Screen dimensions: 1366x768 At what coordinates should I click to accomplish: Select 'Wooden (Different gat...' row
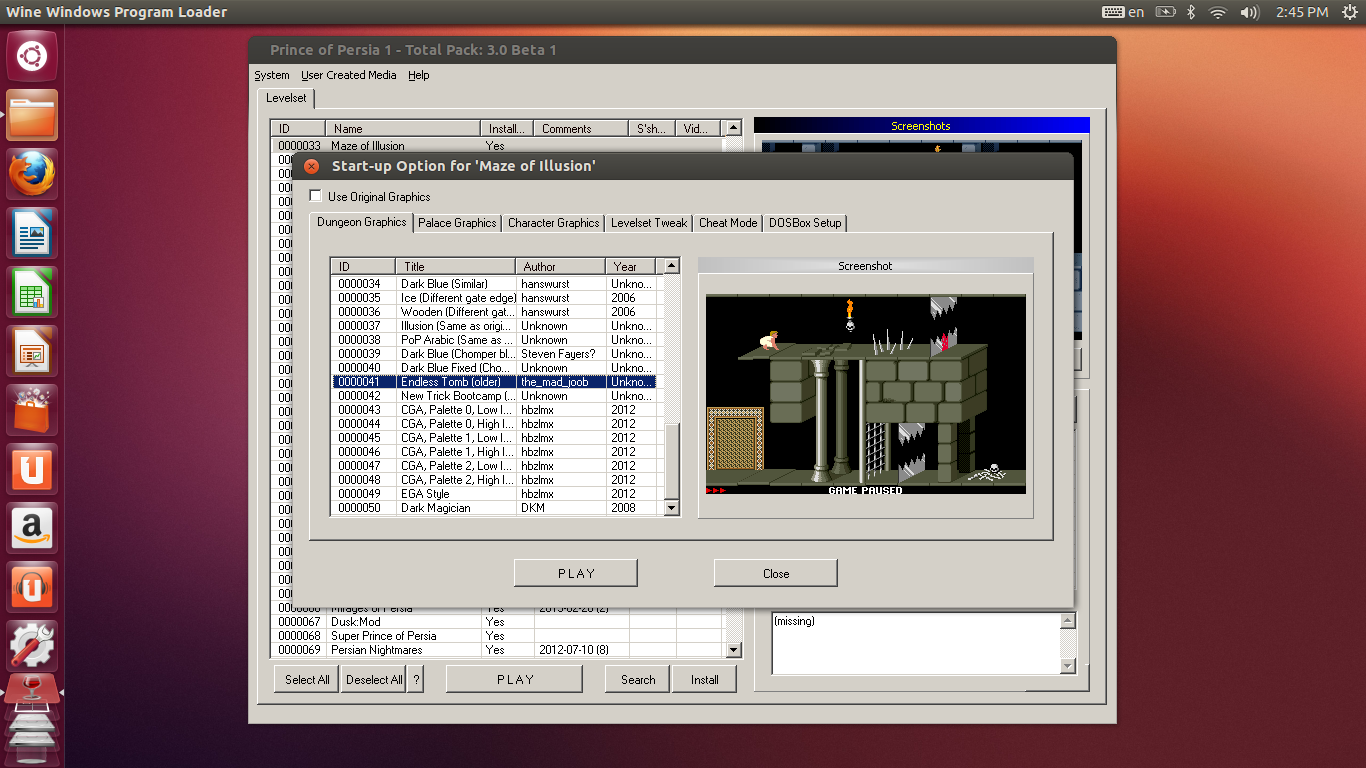pyautogui.click(x=494, y=312)
